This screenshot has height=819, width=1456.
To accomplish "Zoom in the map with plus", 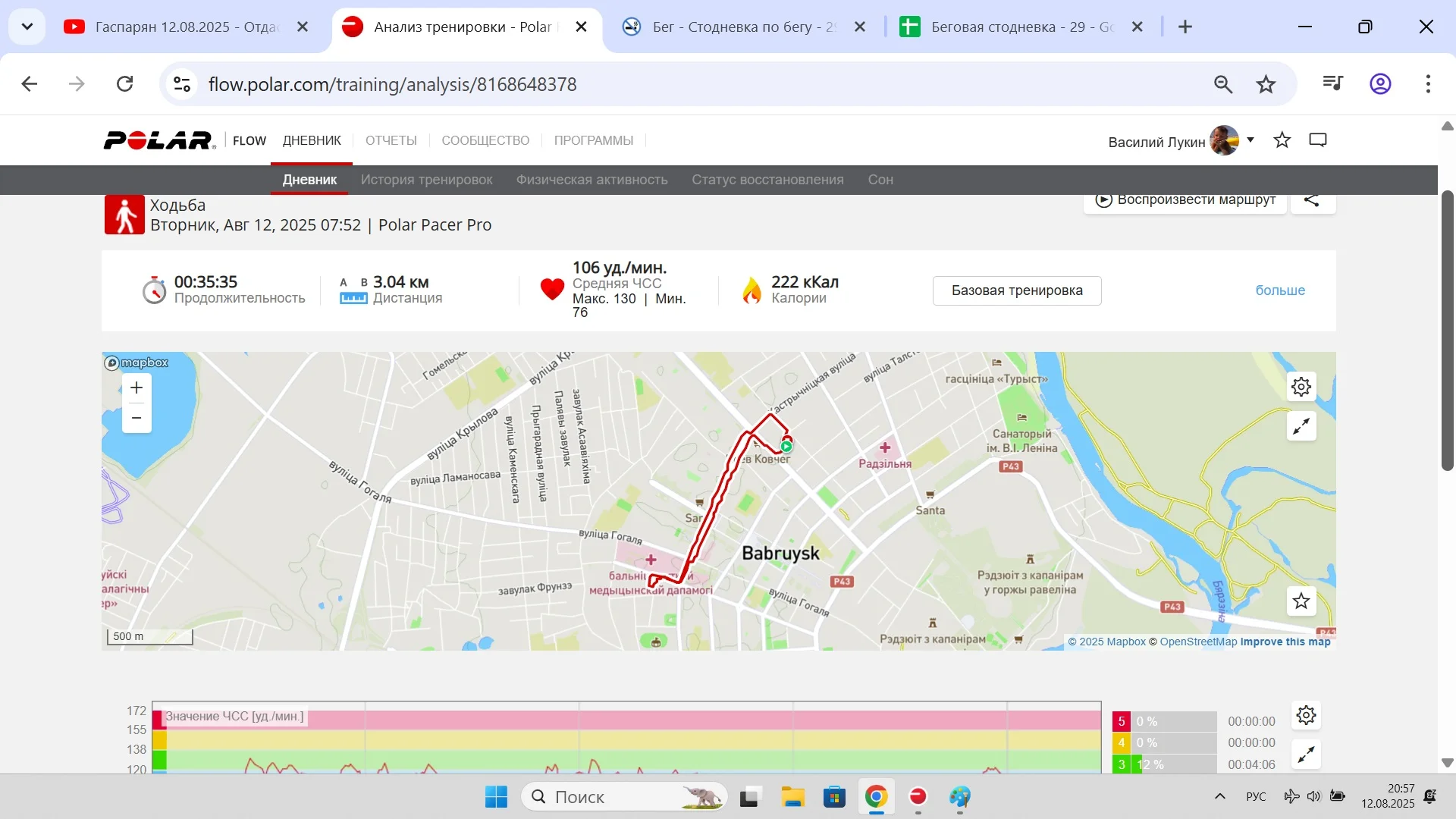I will click(136, 388).
